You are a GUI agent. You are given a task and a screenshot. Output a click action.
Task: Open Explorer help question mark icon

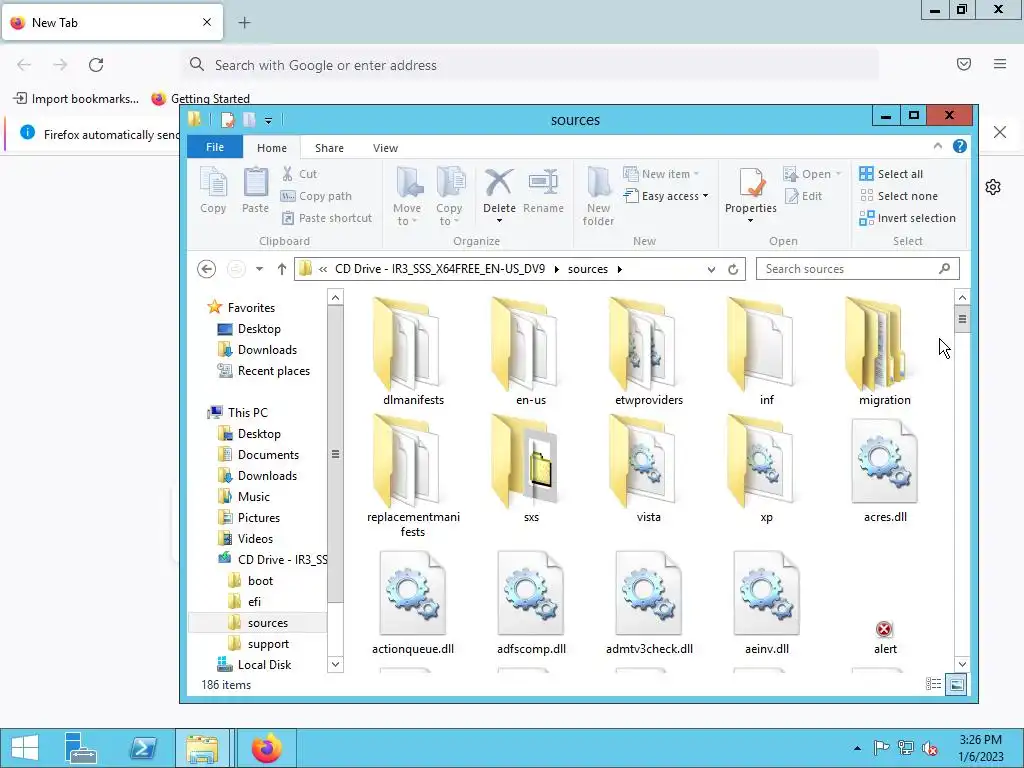(959, 146)
